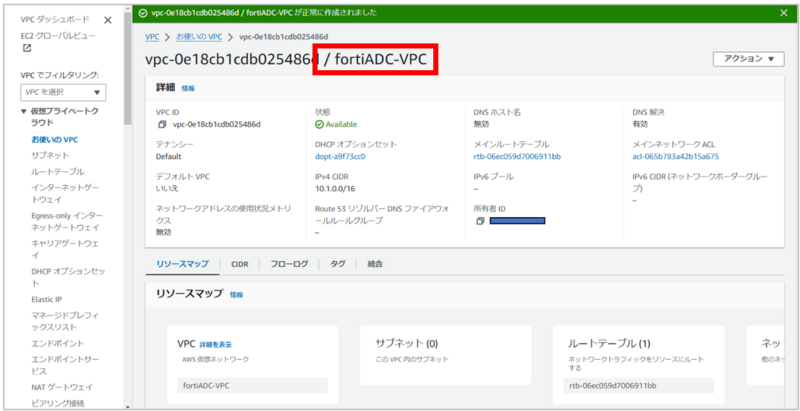Go to Egress-only インターネットゲートウェイ sidebar item
800x411 pixels.
[67, 221]
